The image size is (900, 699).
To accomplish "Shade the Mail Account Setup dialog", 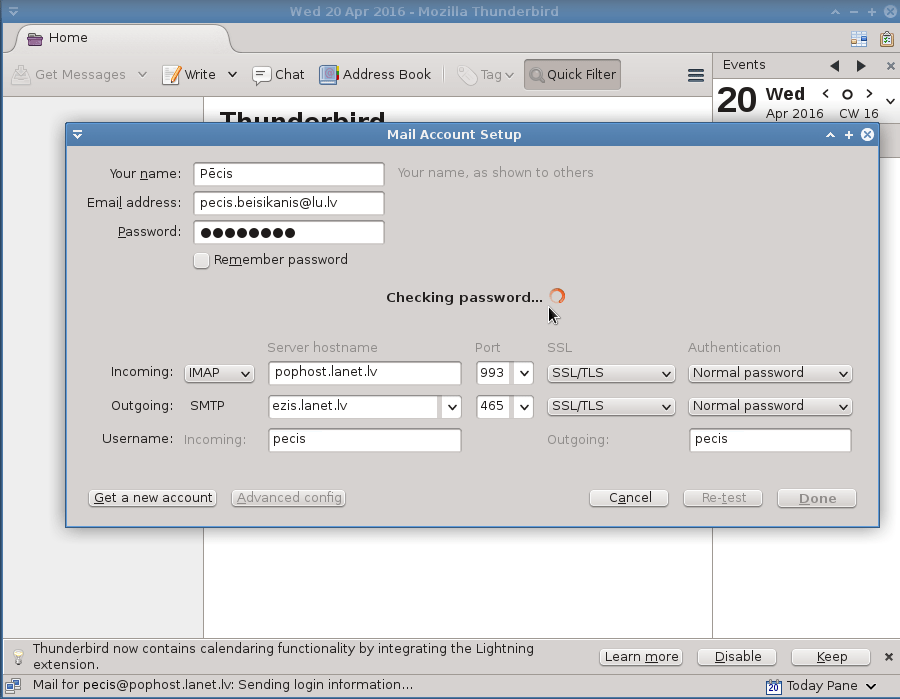I will click(x=830, y=135).
